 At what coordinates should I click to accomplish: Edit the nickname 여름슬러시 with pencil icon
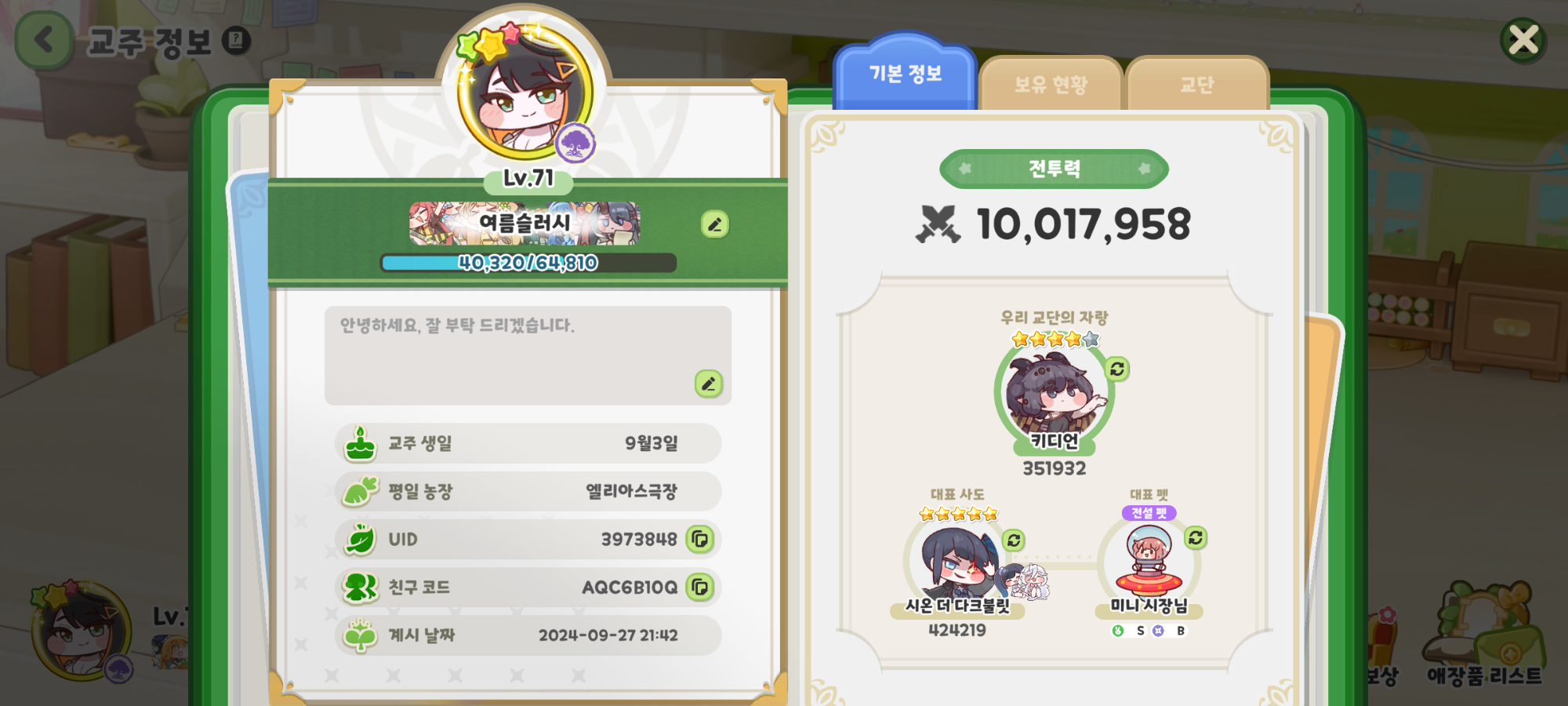[x=714, y=225]
